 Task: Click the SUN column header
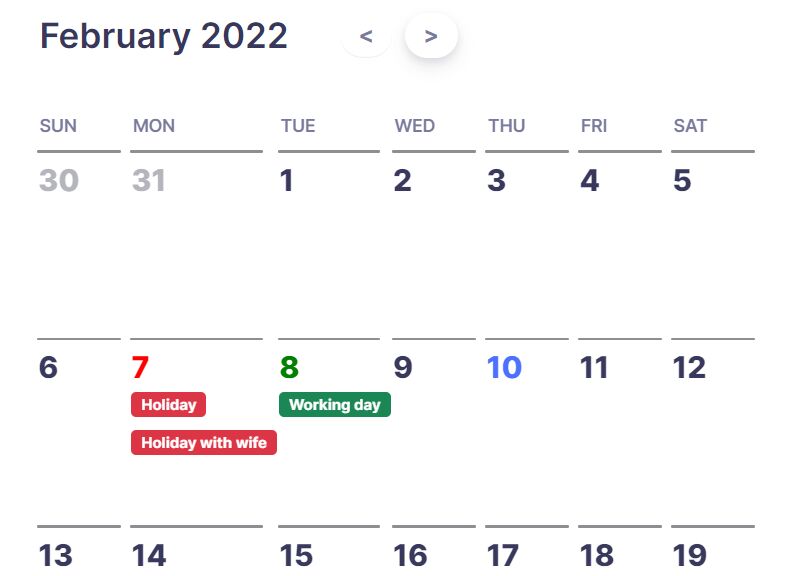pos(58,126)
